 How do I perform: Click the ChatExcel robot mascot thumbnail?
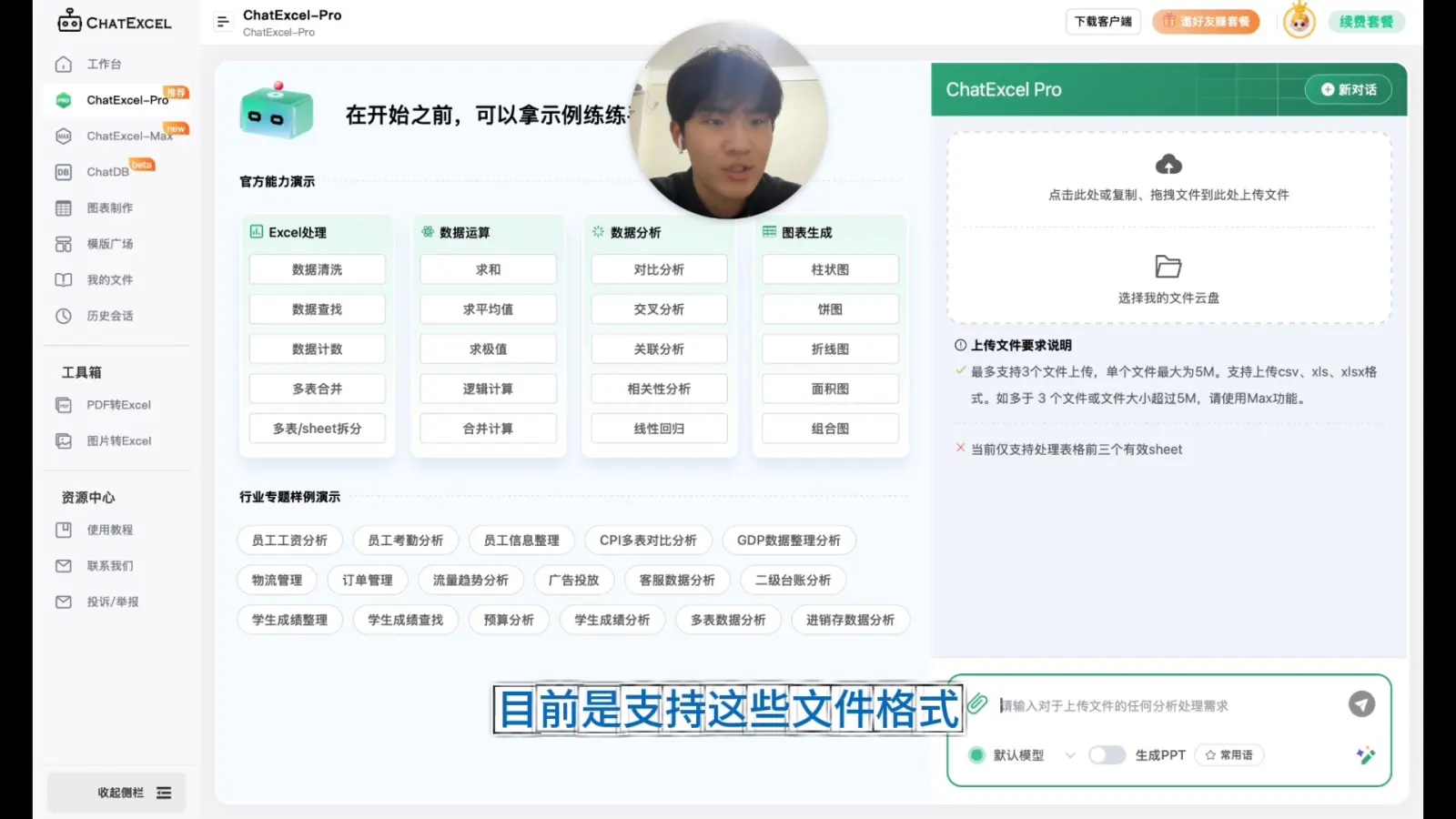point(276,111)
